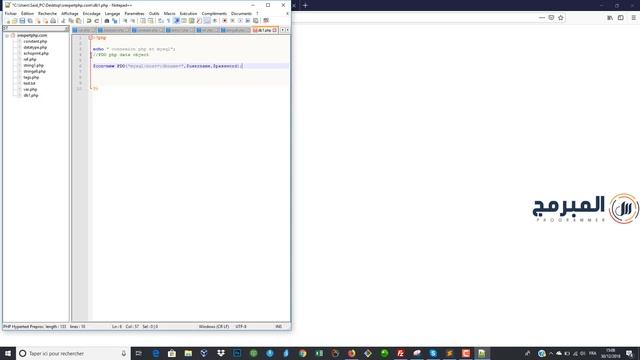Click the Windows (CR LF) status bar entry
The image size is (640, 360).
coord(214,327)
